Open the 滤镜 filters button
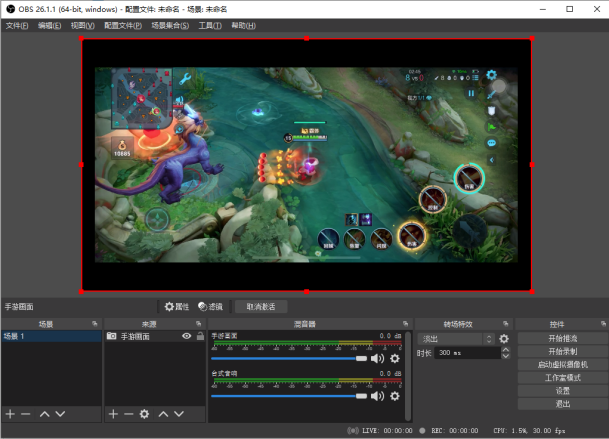Image resolution: width=609 pixels, height=439 pixels. 211,307
